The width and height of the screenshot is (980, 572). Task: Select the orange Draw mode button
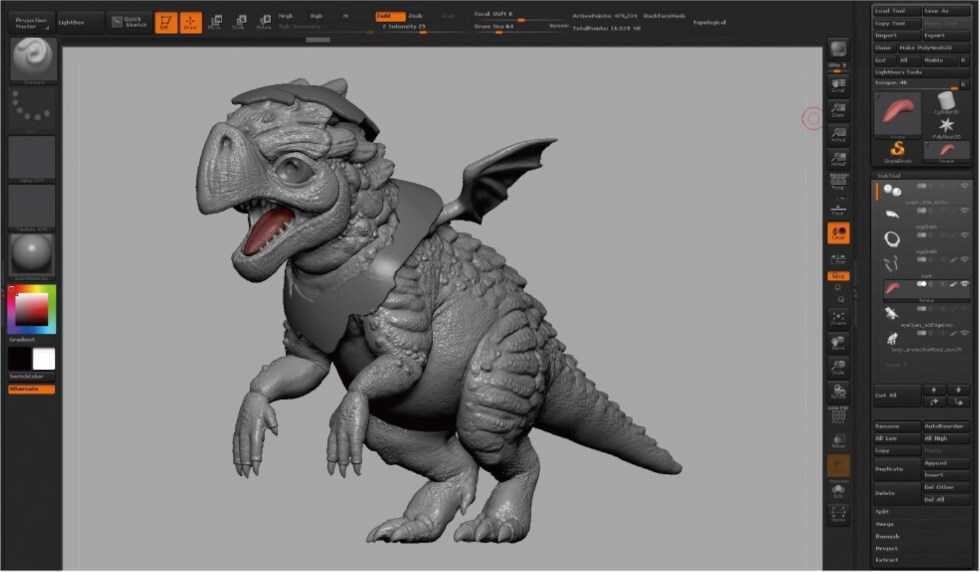coord(190,22)
